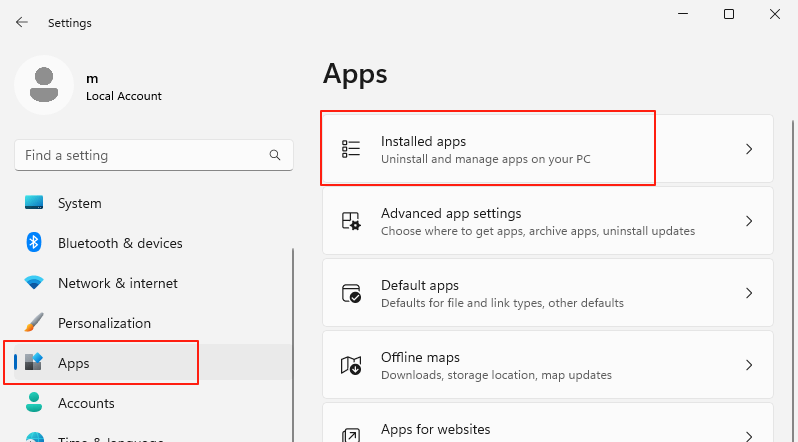
Task: Expand Installed apps using its chevron
Action: tap(749, 149)
